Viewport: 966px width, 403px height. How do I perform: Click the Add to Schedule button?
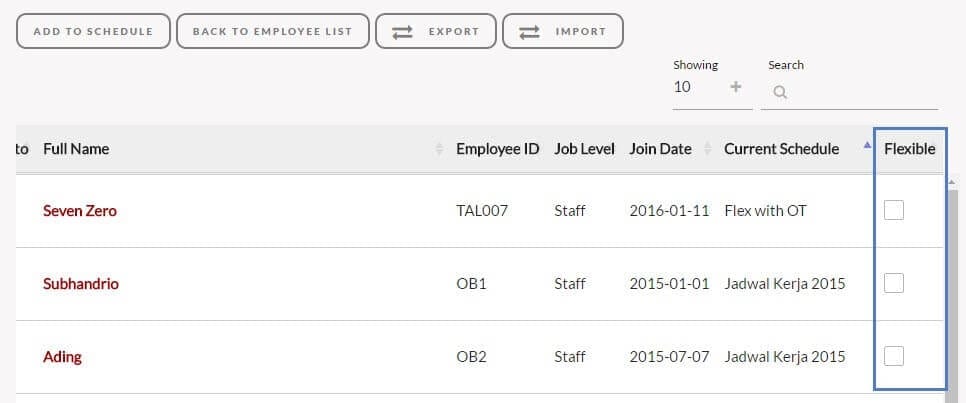pos(93,31)
